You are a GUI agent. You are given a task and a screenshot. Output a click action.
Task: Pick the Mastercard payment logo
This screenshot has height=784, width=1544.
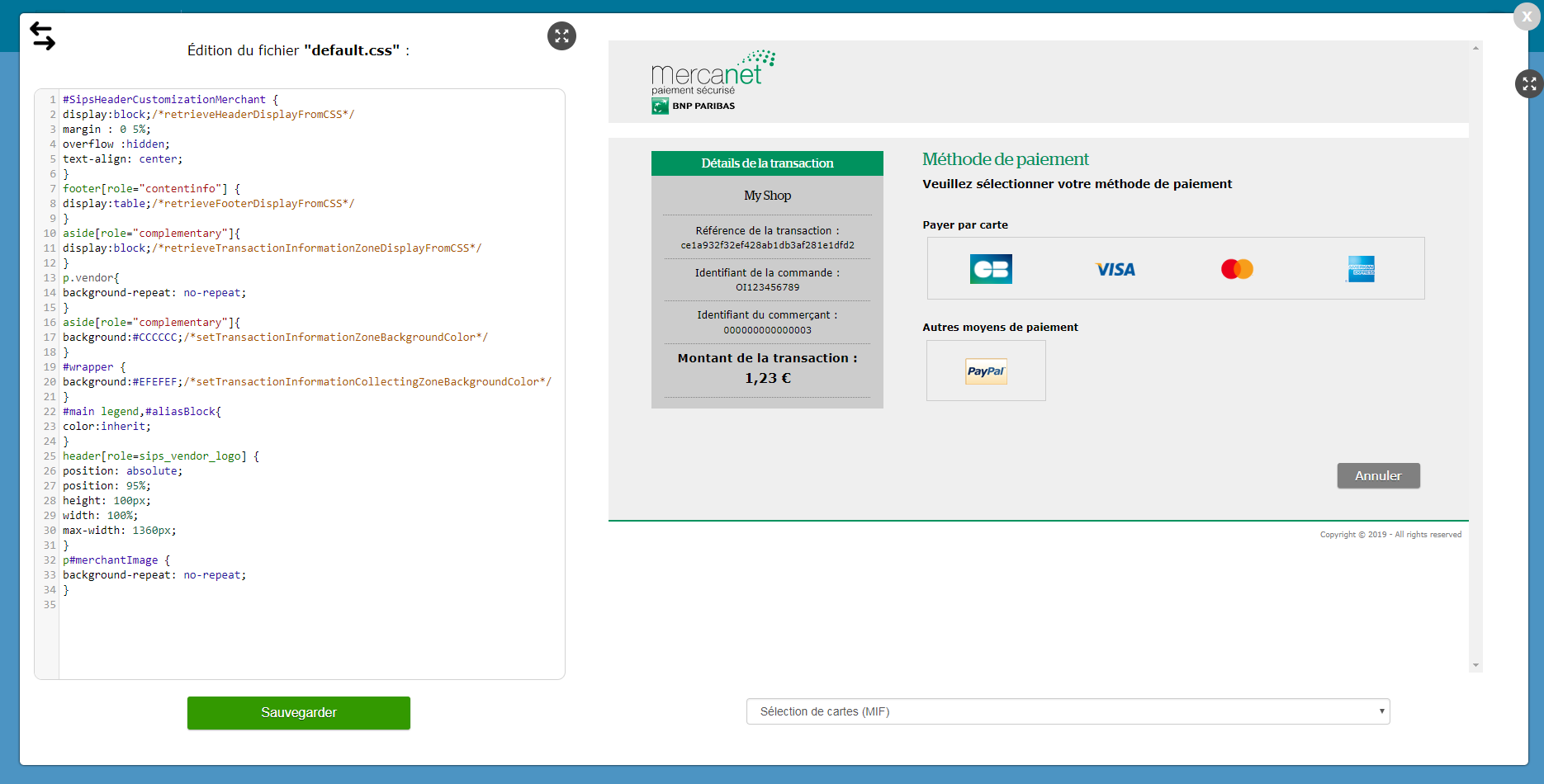pos(1237,269)
